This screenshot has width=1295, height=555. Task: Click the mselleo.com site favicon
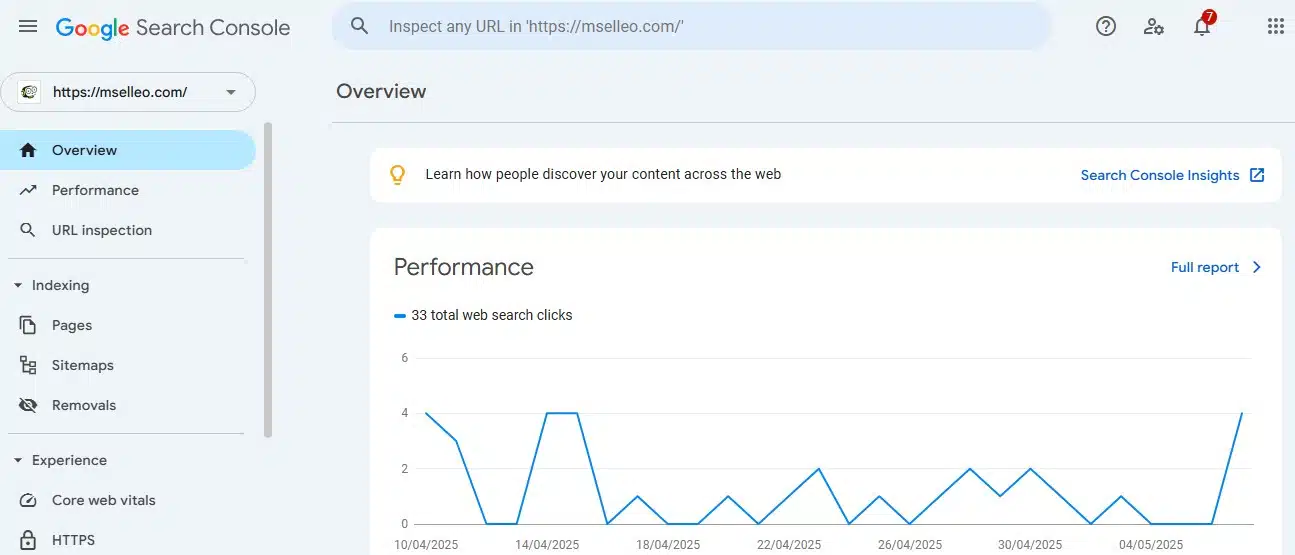29,92
